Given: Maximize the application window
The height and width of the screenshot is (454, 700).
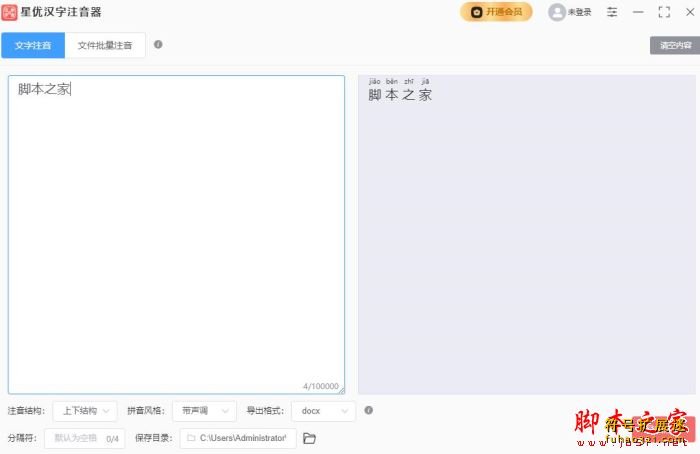Looking at the screenshot, I should pos(664,12).
